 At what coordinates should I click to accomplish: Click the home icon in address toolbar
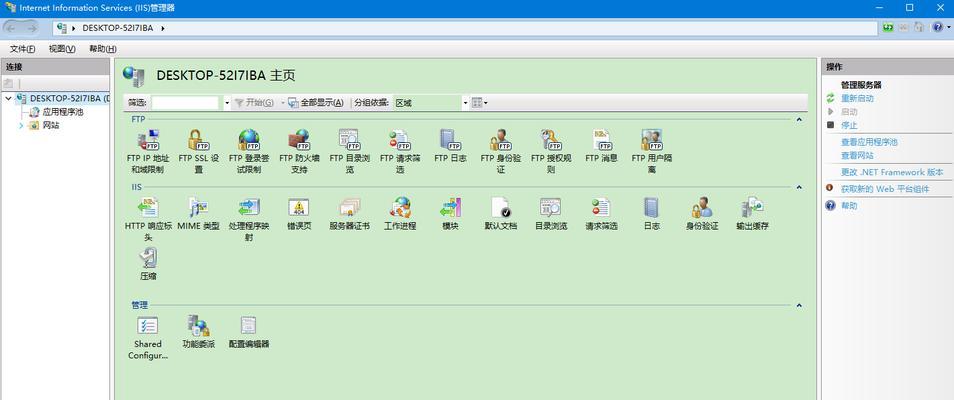click(x=919, y=27)
